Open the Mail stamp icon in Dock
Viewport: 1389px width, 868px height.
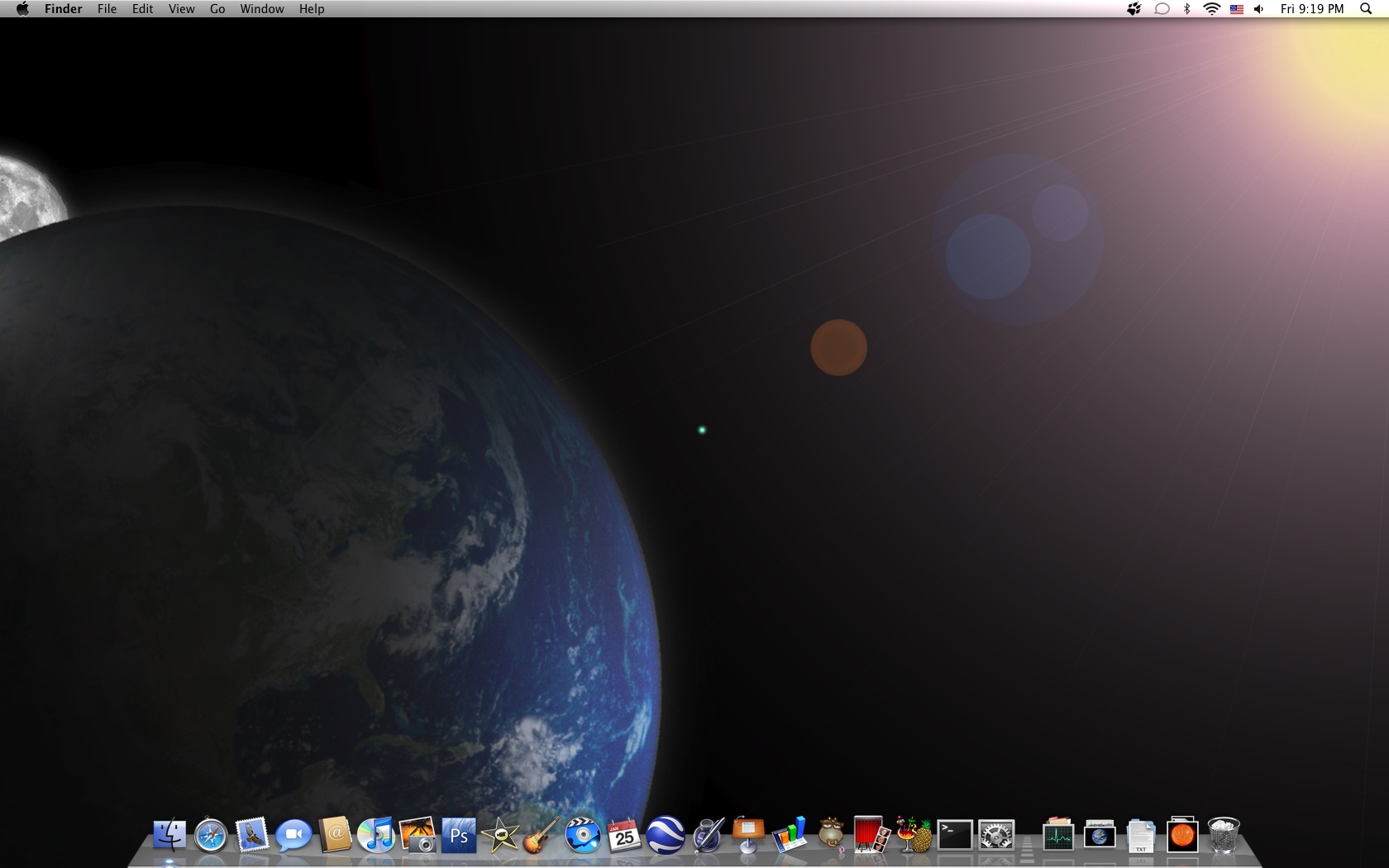click(252, 835)
